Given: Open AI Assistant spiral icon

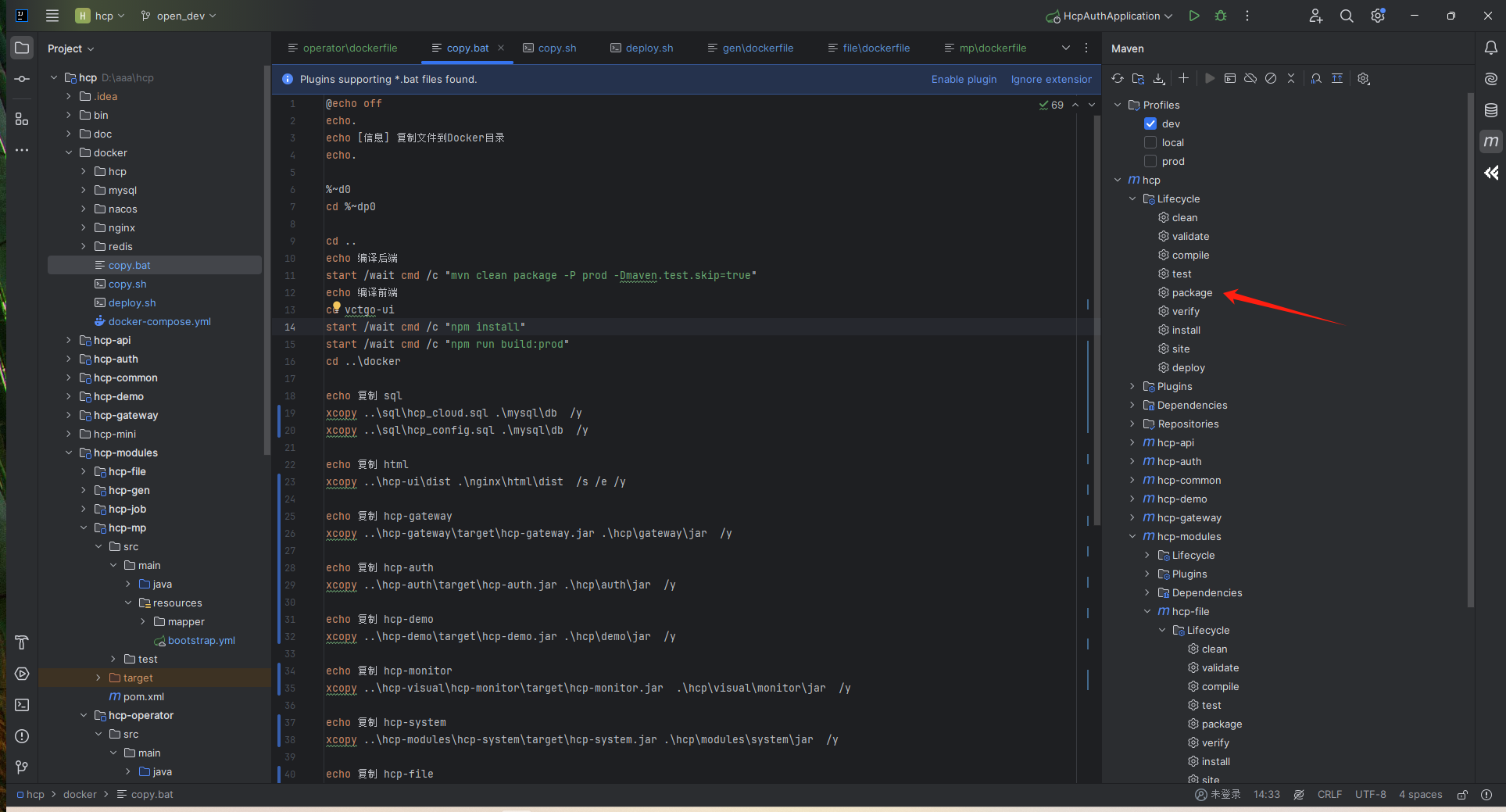Looking at the screenshot, I should tap(1491, 79).
